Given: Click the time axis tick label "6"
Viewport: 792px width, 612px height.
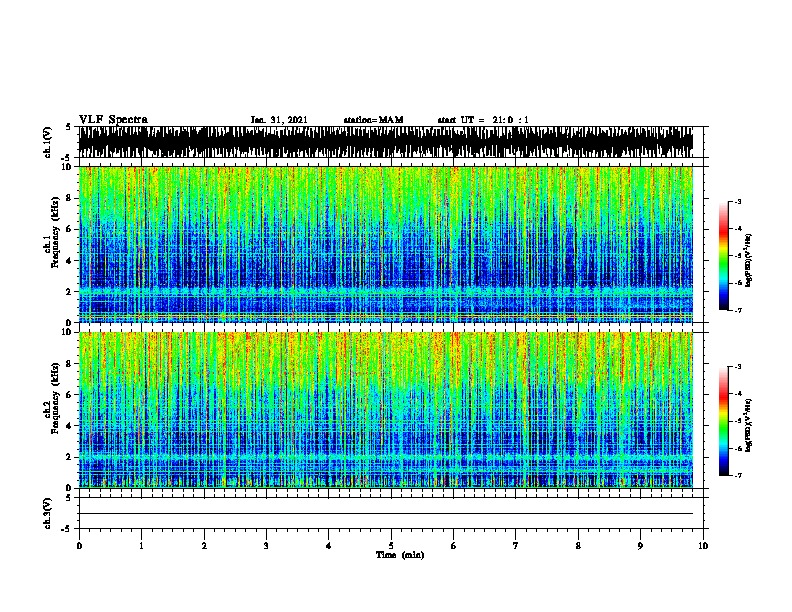Looking at the screenshot, I should [454, 546].
